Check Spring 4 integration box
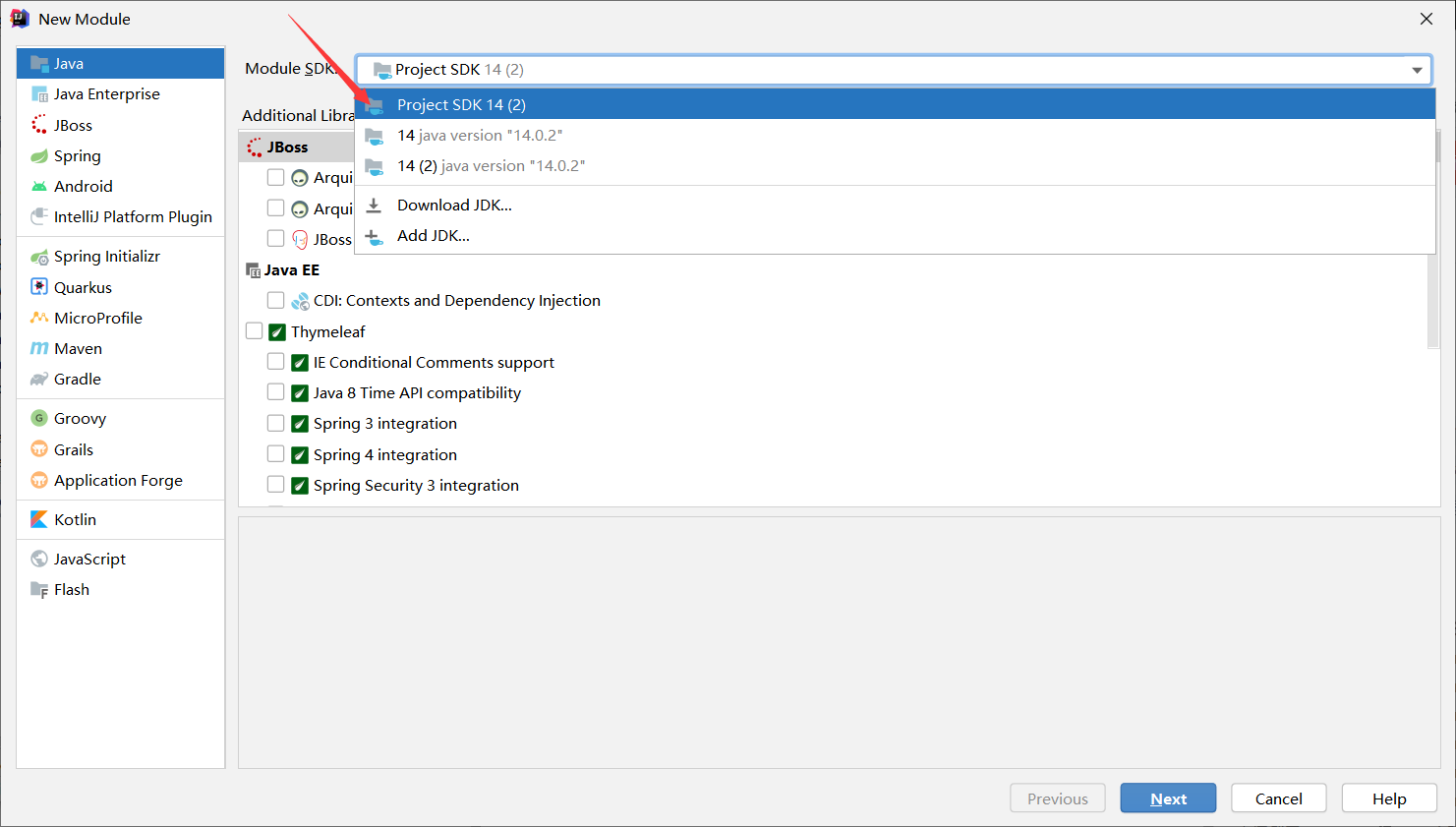1456x827 pixels. [x=276, y=454]
